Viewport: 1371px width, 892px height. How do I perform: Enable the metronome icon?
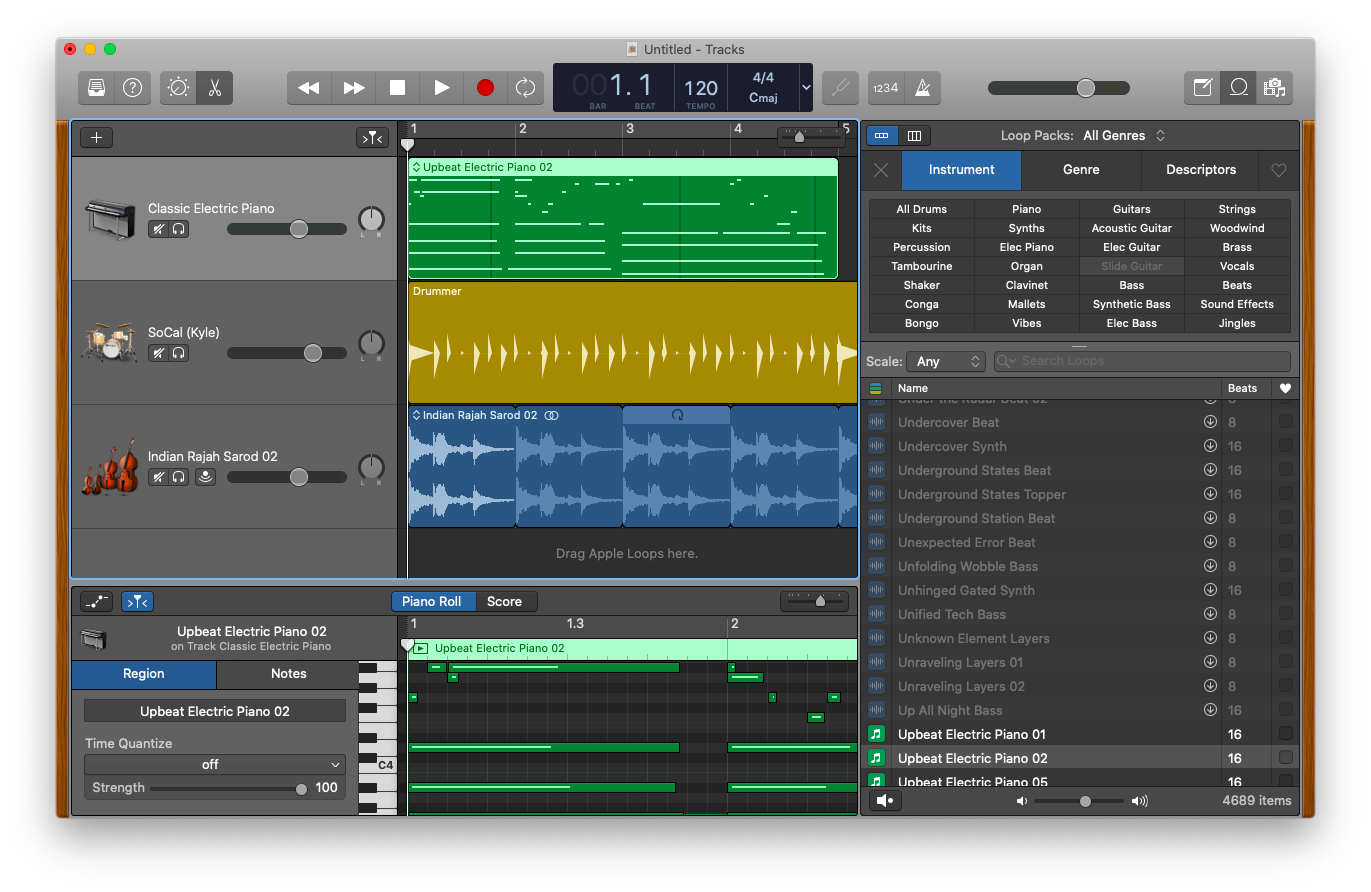pos(922,87)
